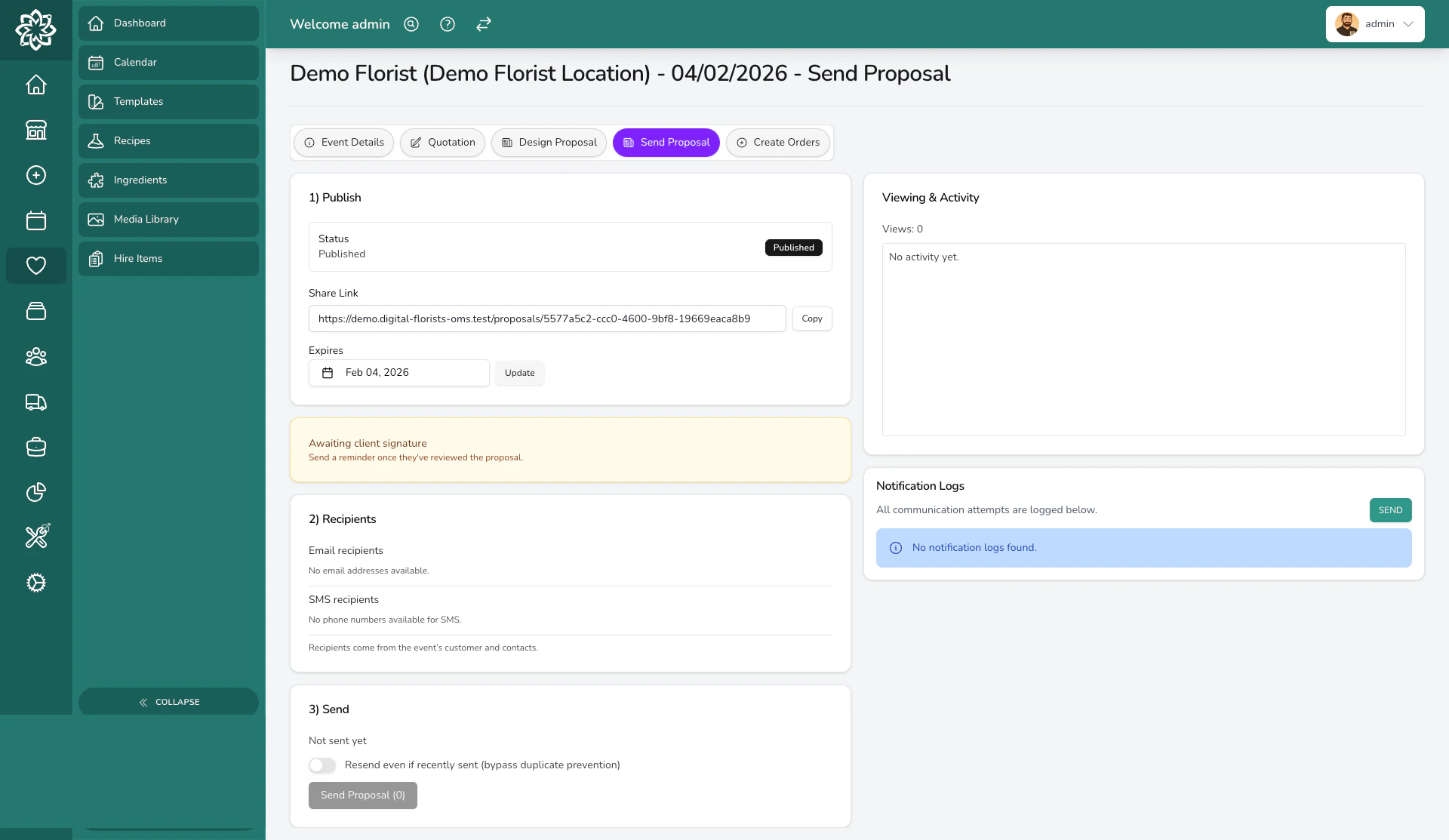Open the Expires date picker
Screen dimensions: 1449x840
398,372
